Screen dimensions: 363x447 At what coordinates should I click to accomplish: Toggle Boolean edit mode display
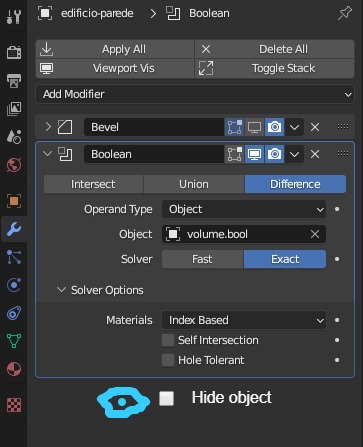(x=234, y=154)
